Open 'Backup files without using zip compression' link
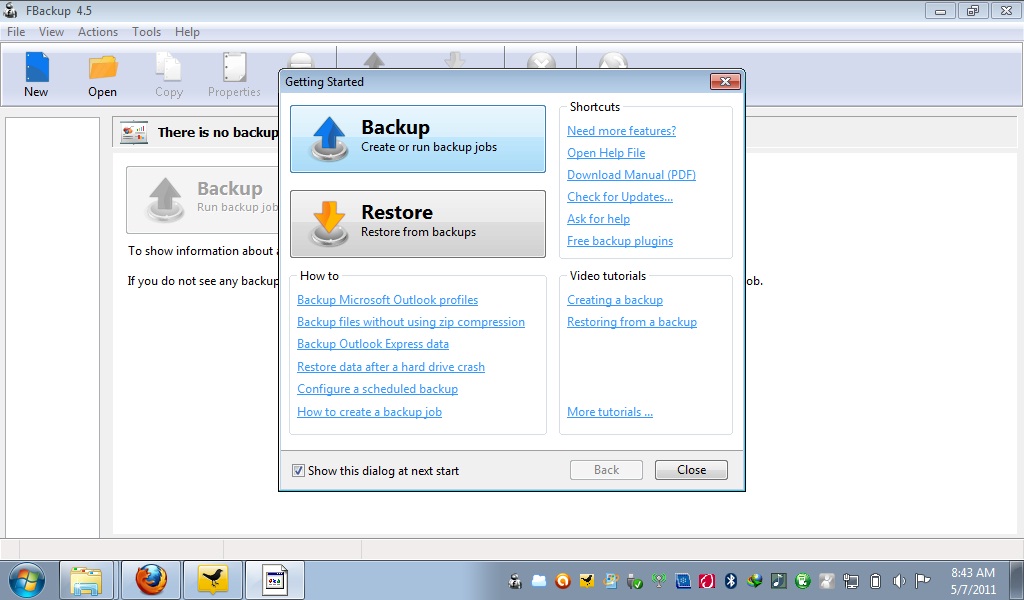 click(411, 322)
